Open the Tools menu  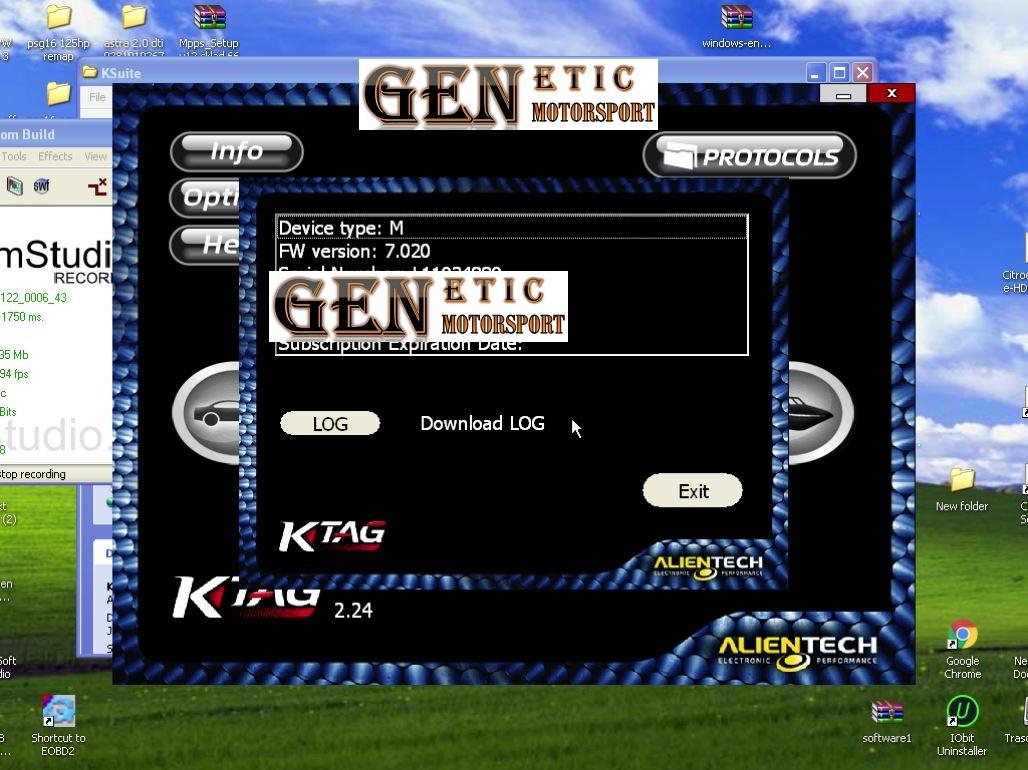coord(14,156)
